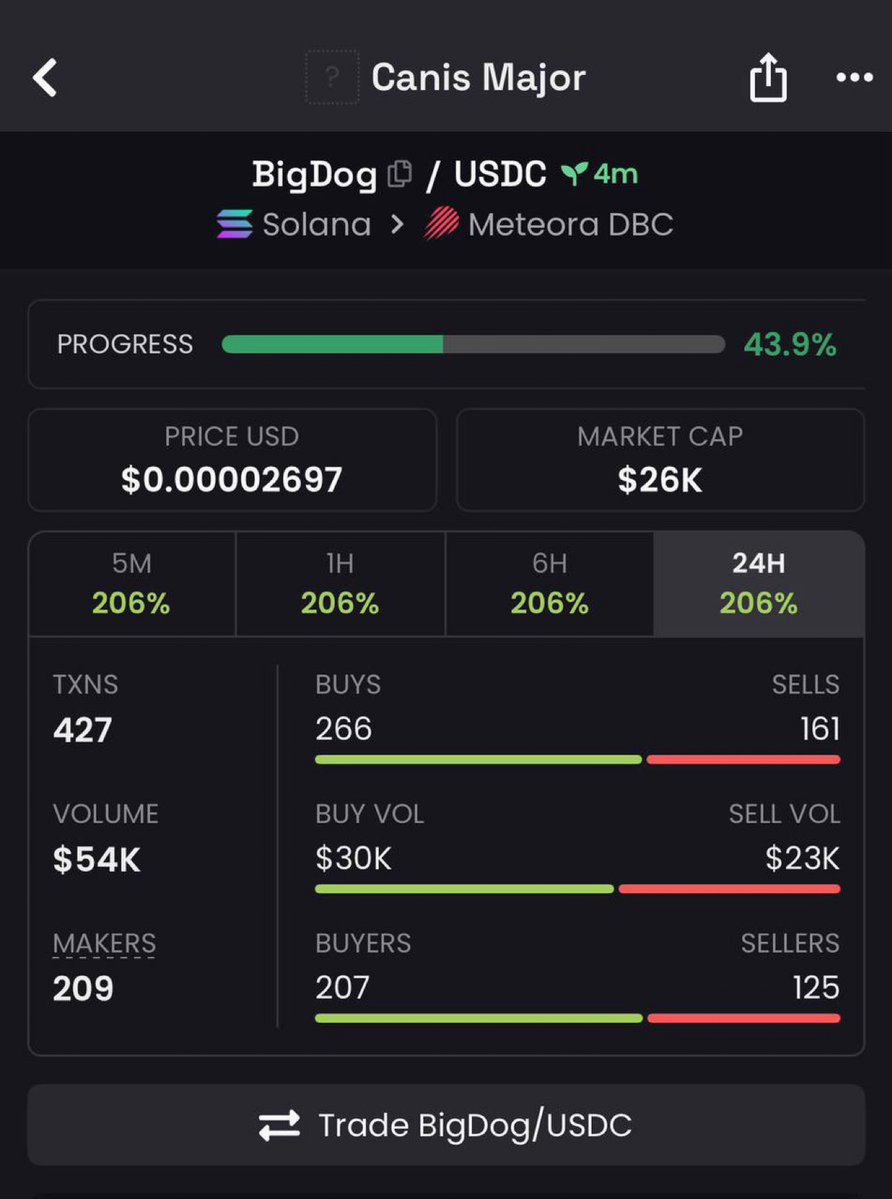Viewport: 892px width, 1199px height.
Task: Tap the Solana chain logo
Action: pyautogui.click(x=234, y=224)
